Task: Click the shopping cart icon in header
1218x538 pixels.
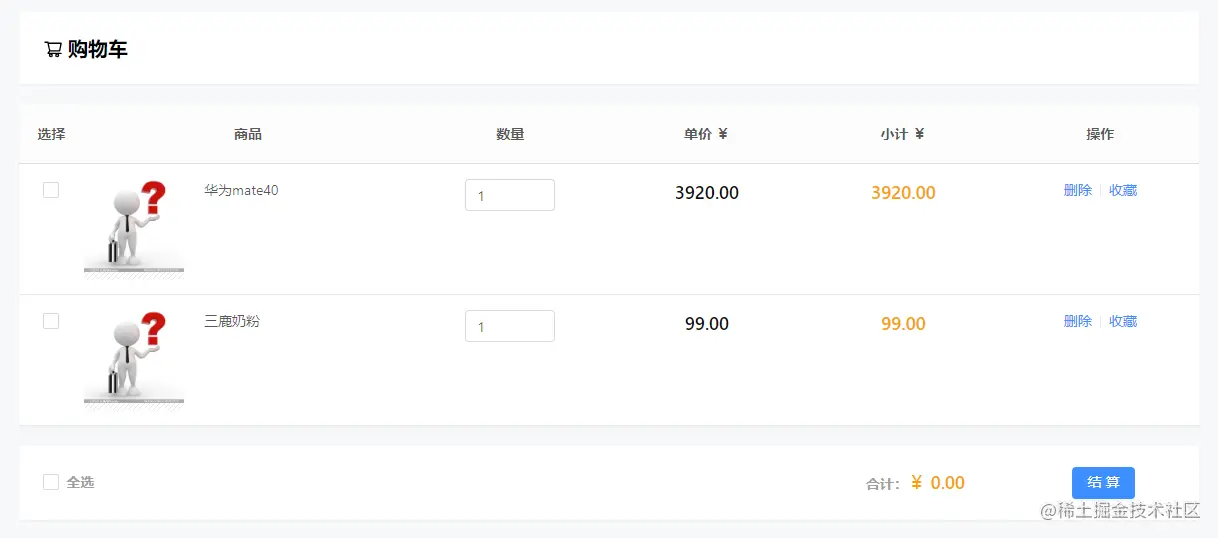Action: point(53,49)
